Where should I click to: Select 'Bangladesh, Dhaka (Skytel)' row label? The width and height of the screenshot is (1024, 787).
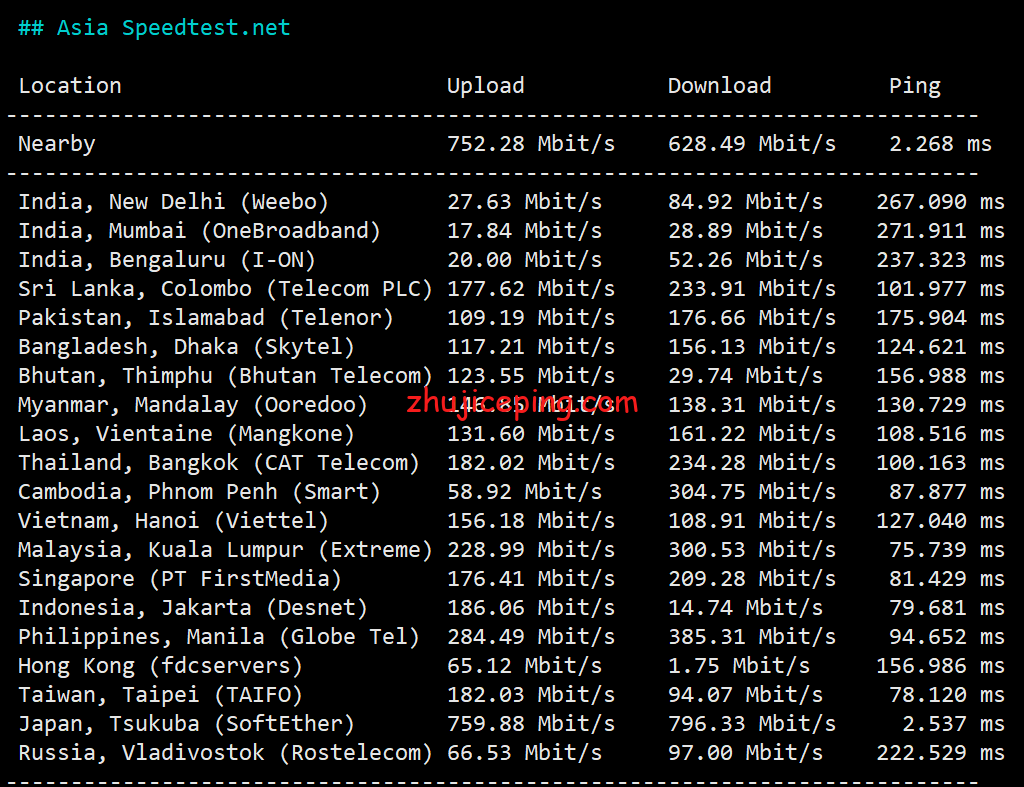pyautogui.click(x=186, y=347)
